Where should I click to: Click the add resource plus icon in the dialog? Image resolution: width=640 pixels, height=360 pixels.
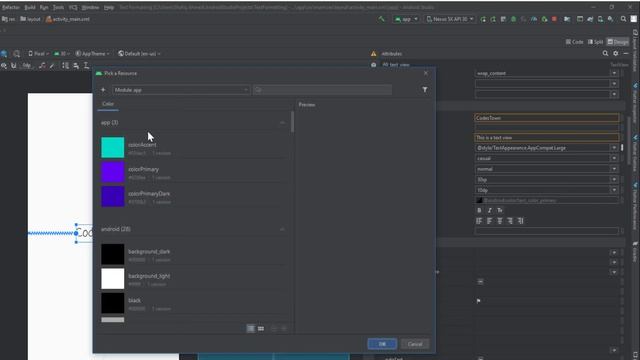[103, 90]
